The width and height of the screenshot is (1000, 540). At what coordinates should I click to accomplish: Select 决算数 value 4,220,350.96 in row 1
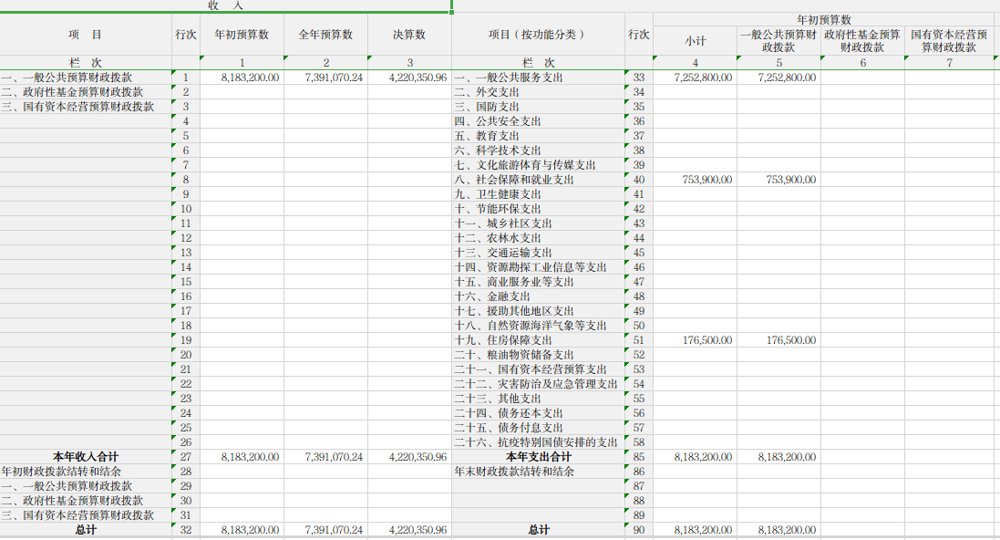click(409, 77)
